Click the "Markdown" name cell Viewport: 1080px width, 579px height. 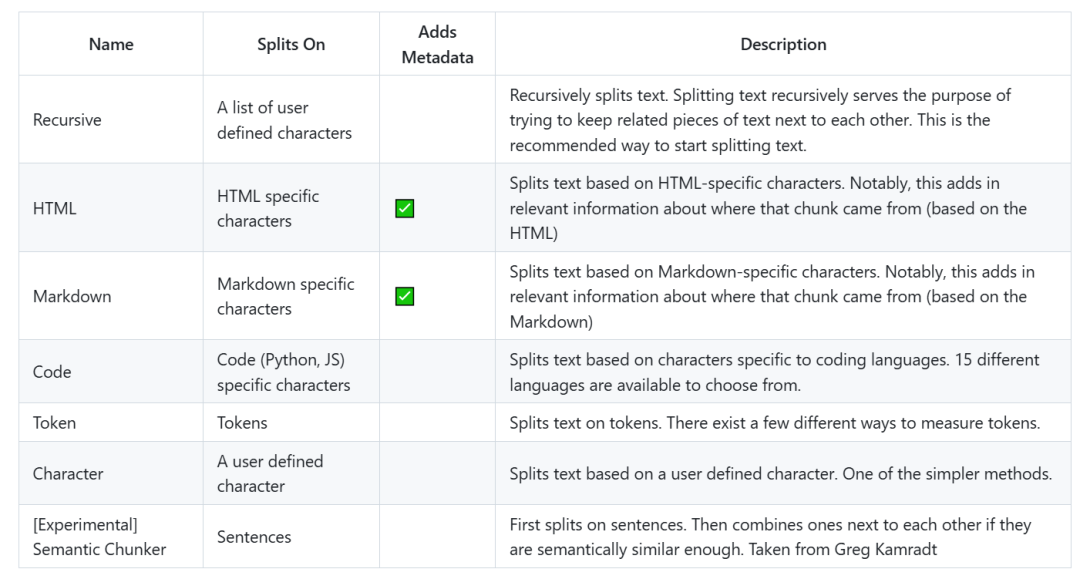point(72,296)
